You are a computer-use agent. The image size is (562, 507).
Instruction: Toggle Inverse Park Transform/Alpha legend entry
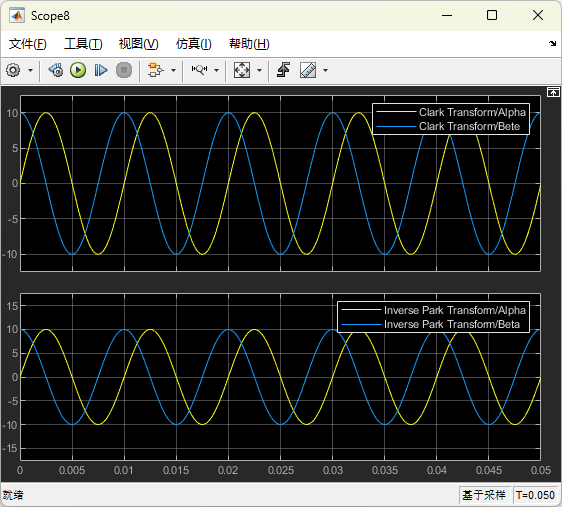[454, 310]
